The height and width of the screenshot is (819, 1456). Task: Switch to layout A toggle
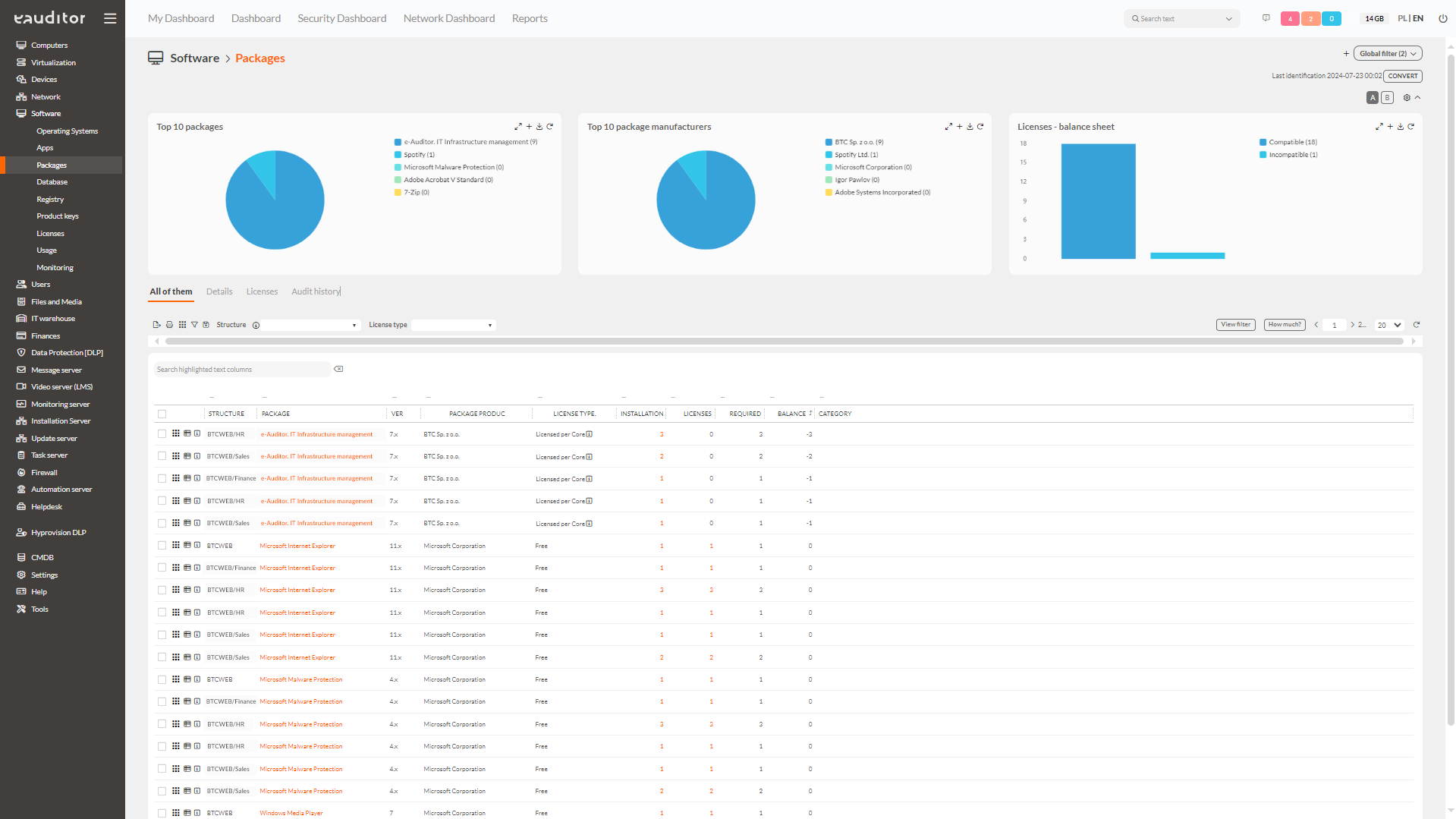pyautogui.click(x=1373, y=98)
